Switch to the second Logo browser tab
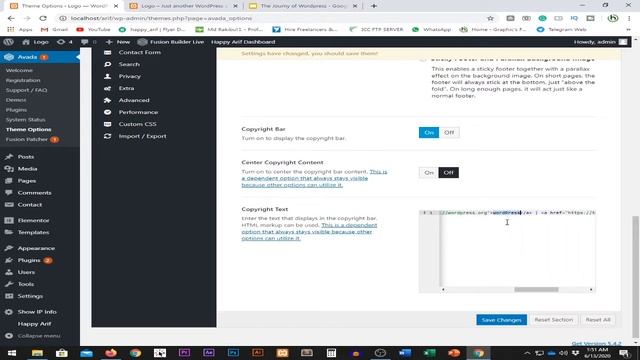This screenshot has height=360, width=640. pyautogui.click(x=183, y=6)
